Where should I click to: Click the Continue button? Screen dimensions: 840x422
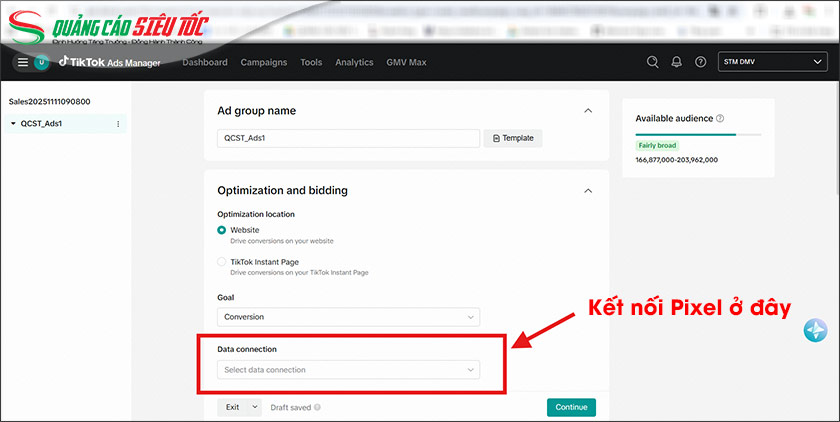(571, 407)
